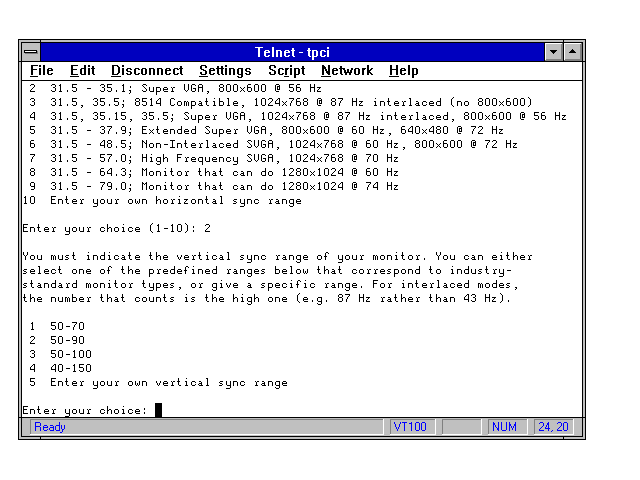Click the Telnet - tpci title bar
The image size is (640, 480).
tap(290, 52)
